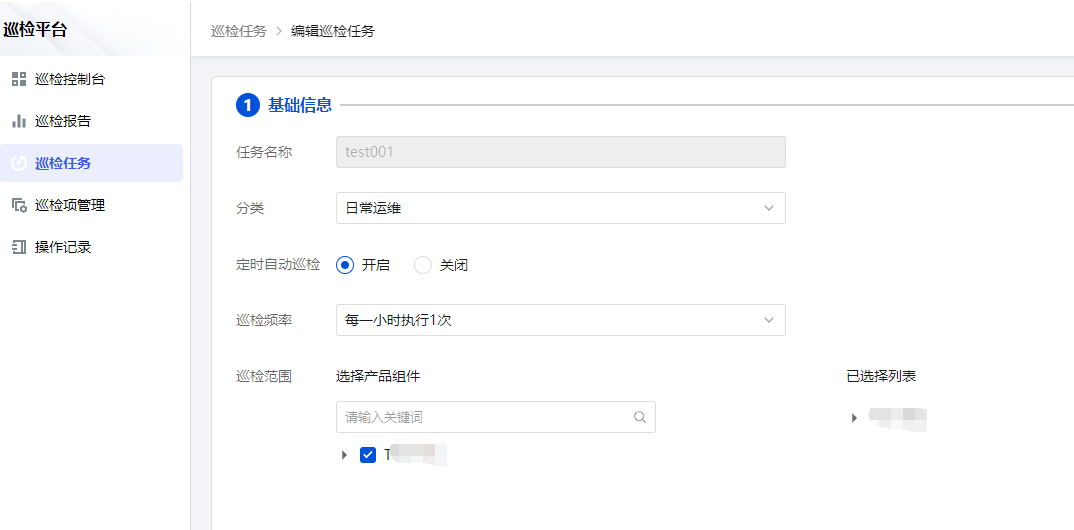Click the 巡检任务 clock icon

(19, 163)
